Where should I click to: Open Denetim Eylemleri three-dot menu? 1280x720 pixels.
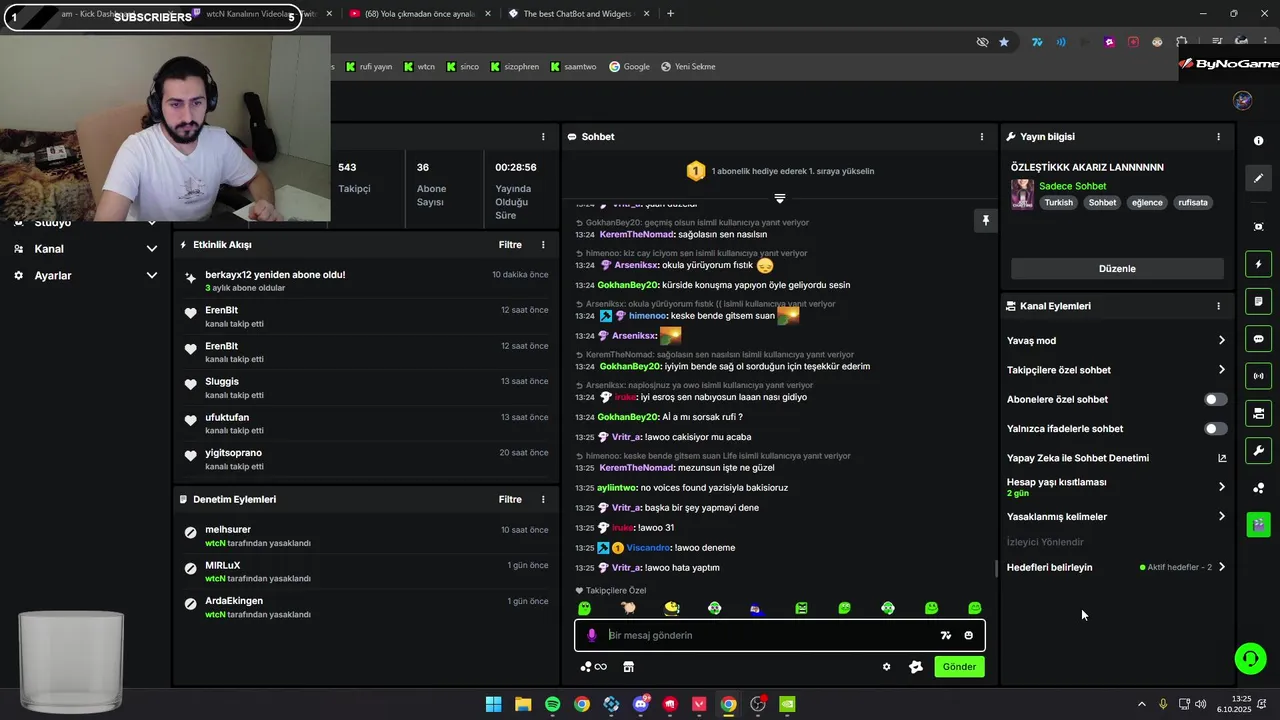543,499
